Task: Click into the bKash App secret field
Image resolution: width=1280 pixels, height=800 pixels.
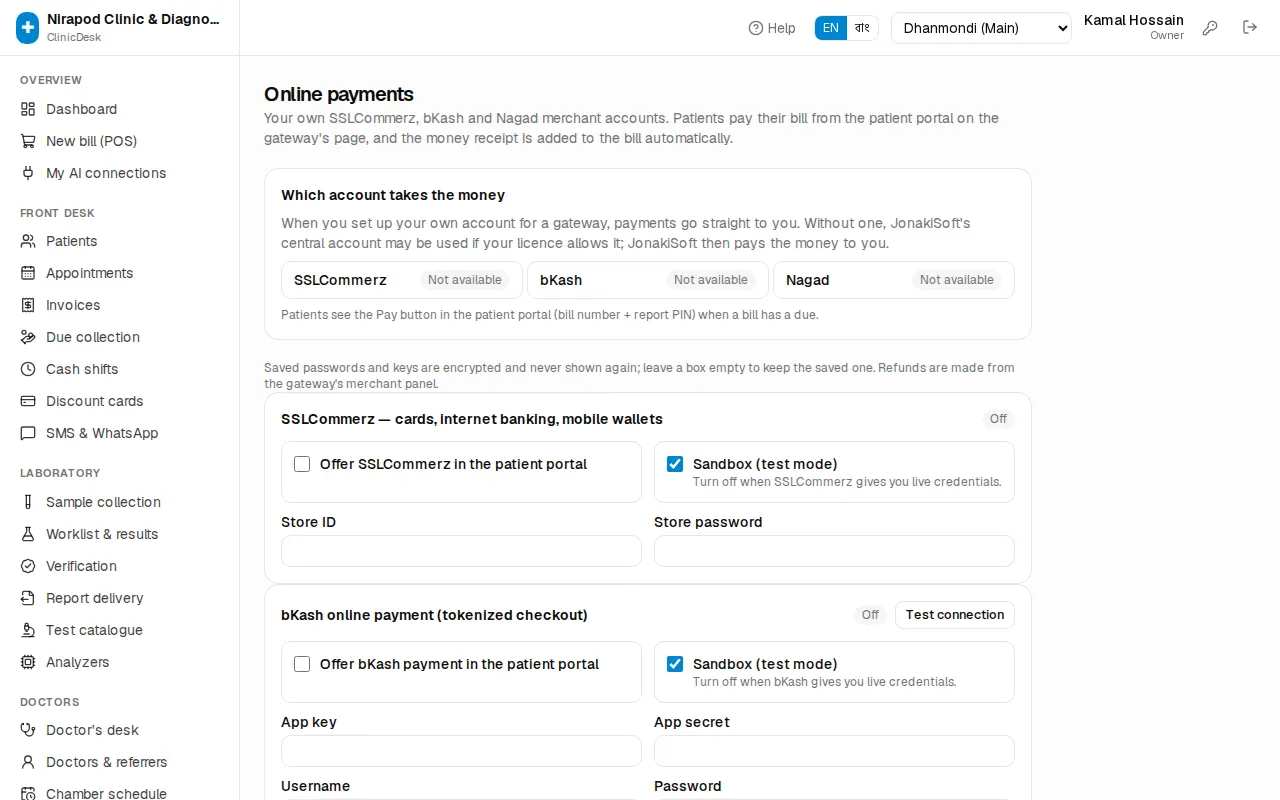Action: 834,751
